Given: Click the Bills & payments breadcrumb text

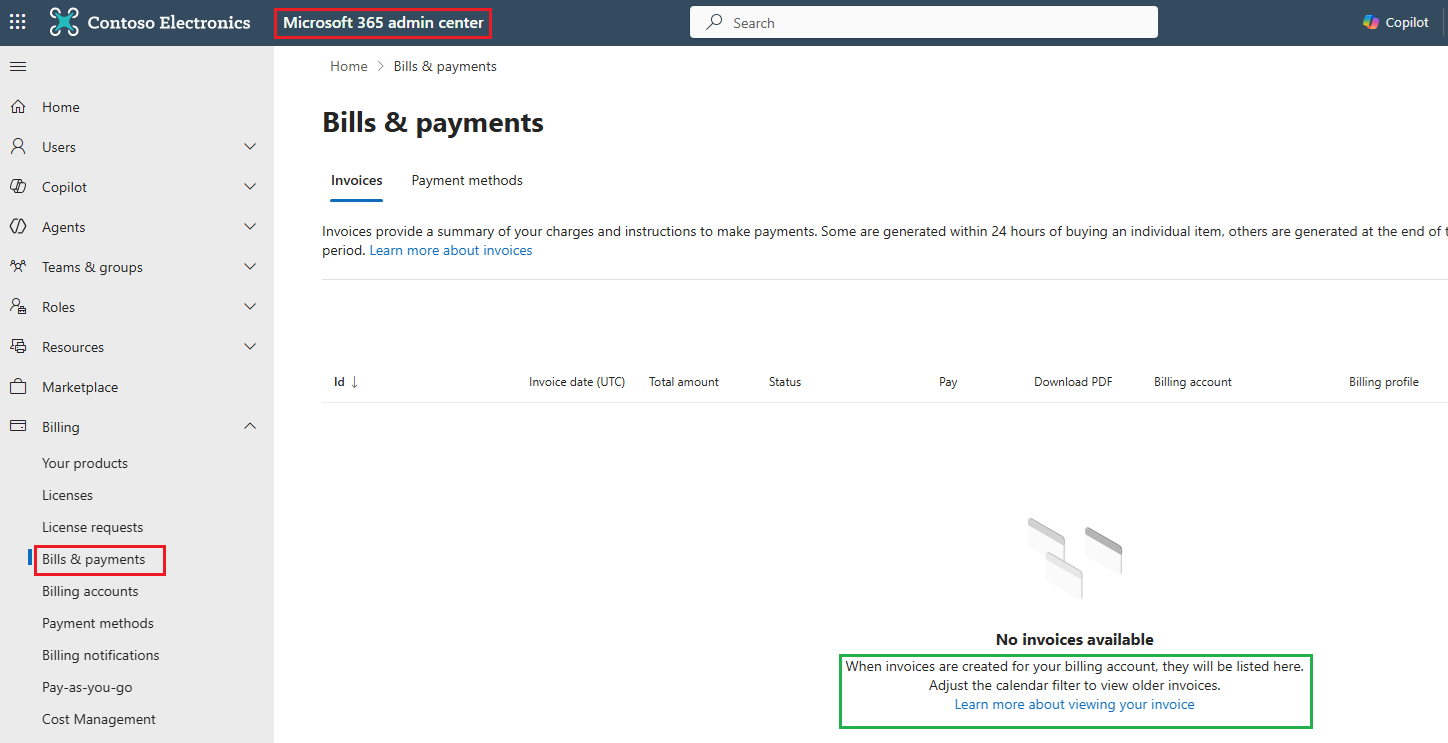Looking at the screenshot, I should 445,67.
